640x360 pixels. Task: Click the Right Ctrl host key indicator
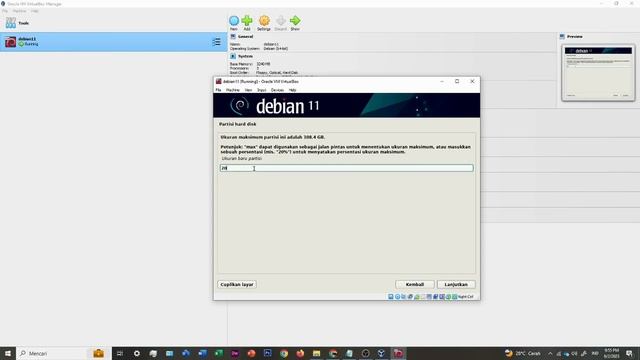(x=466, y=297)
